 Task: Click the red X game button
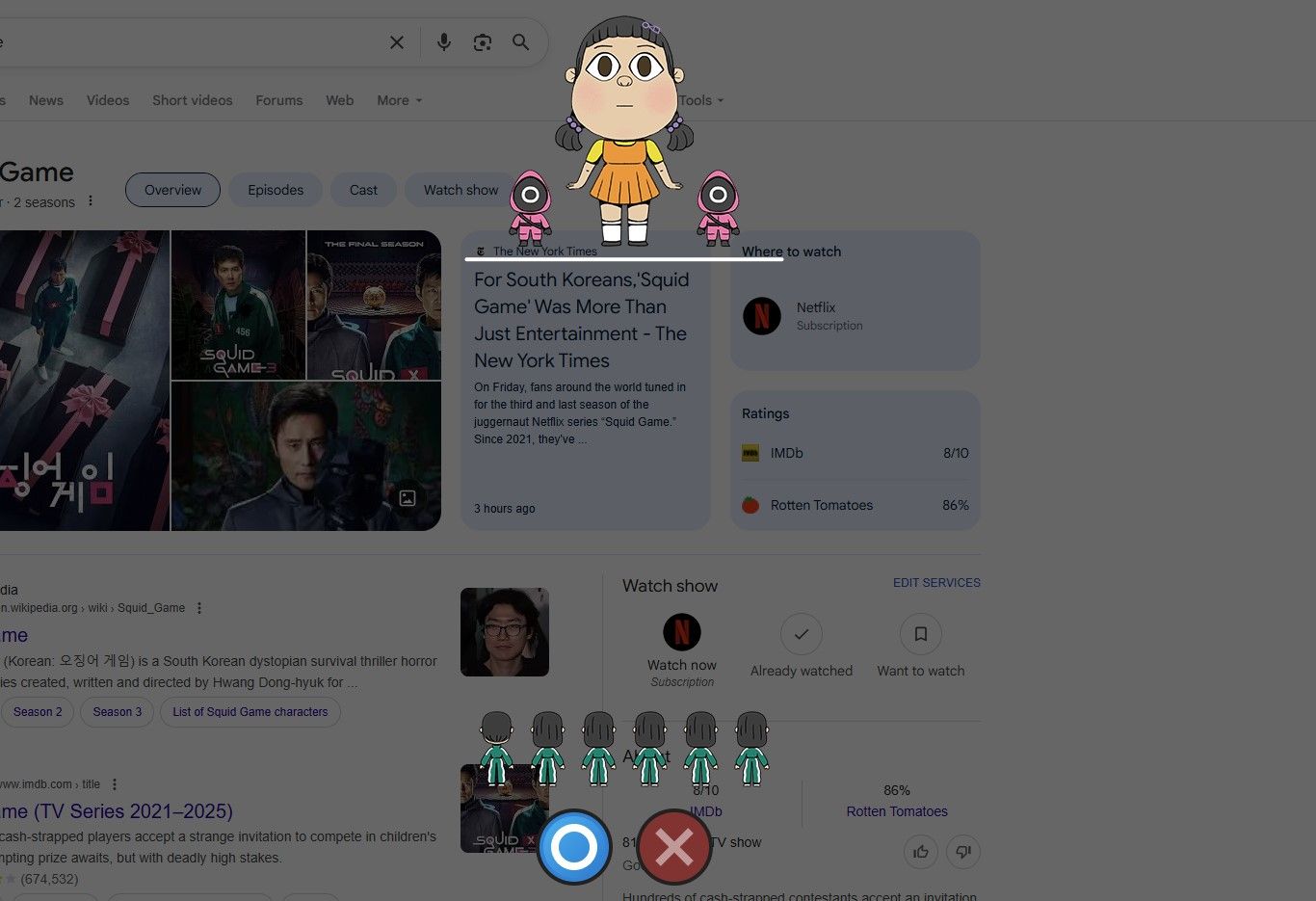(674, 847)
